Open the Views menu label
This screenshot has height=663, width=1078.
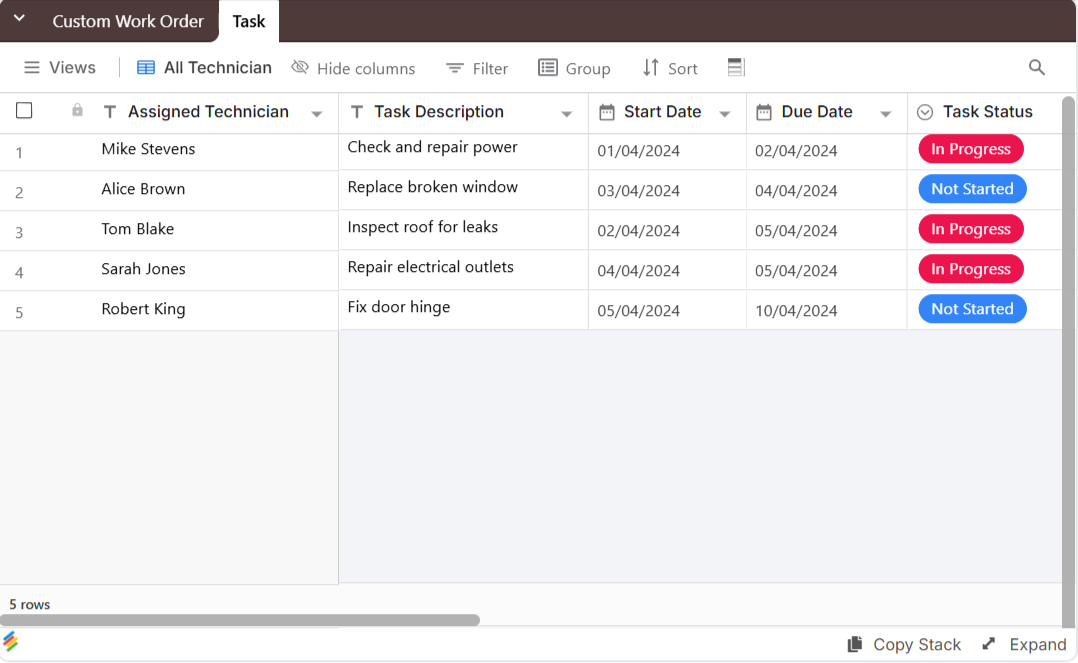pyautogui.click(x=72, y=67)
